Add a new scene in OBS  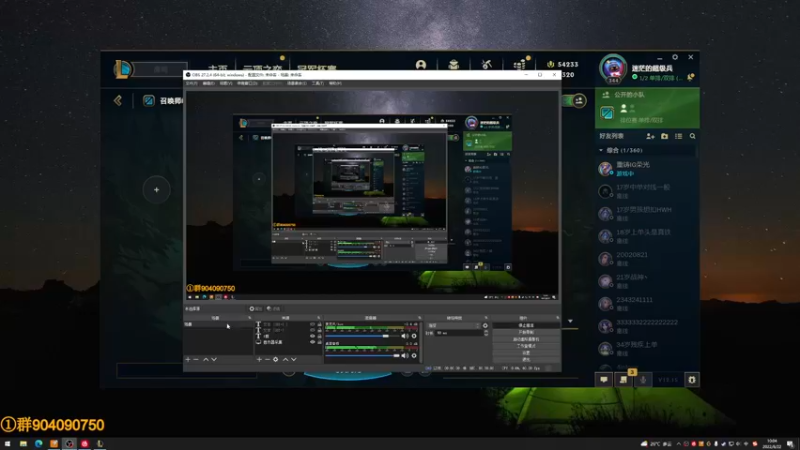(188, 360)
